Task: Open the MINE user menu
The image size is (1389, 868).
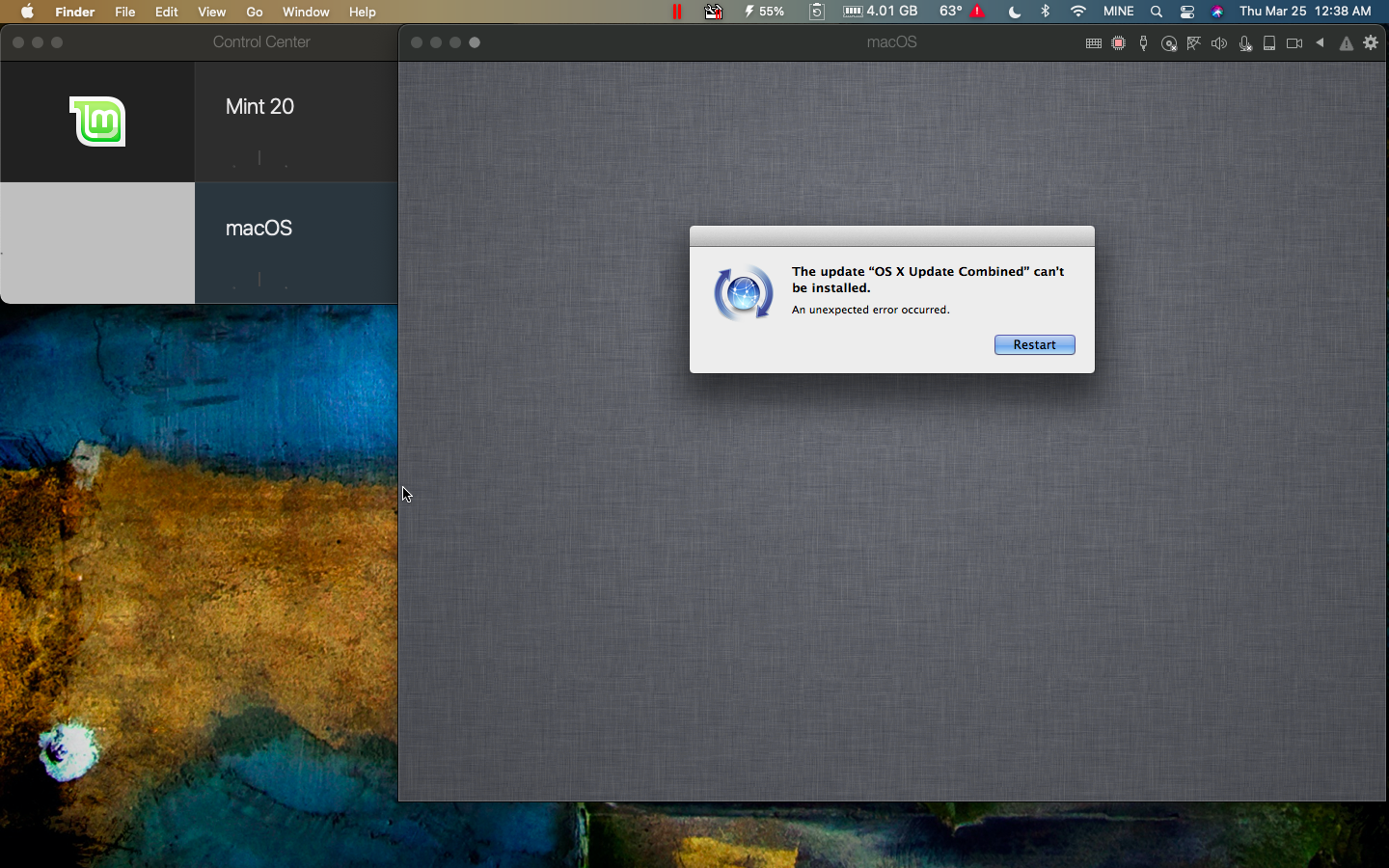Action: coord(1119,12)
